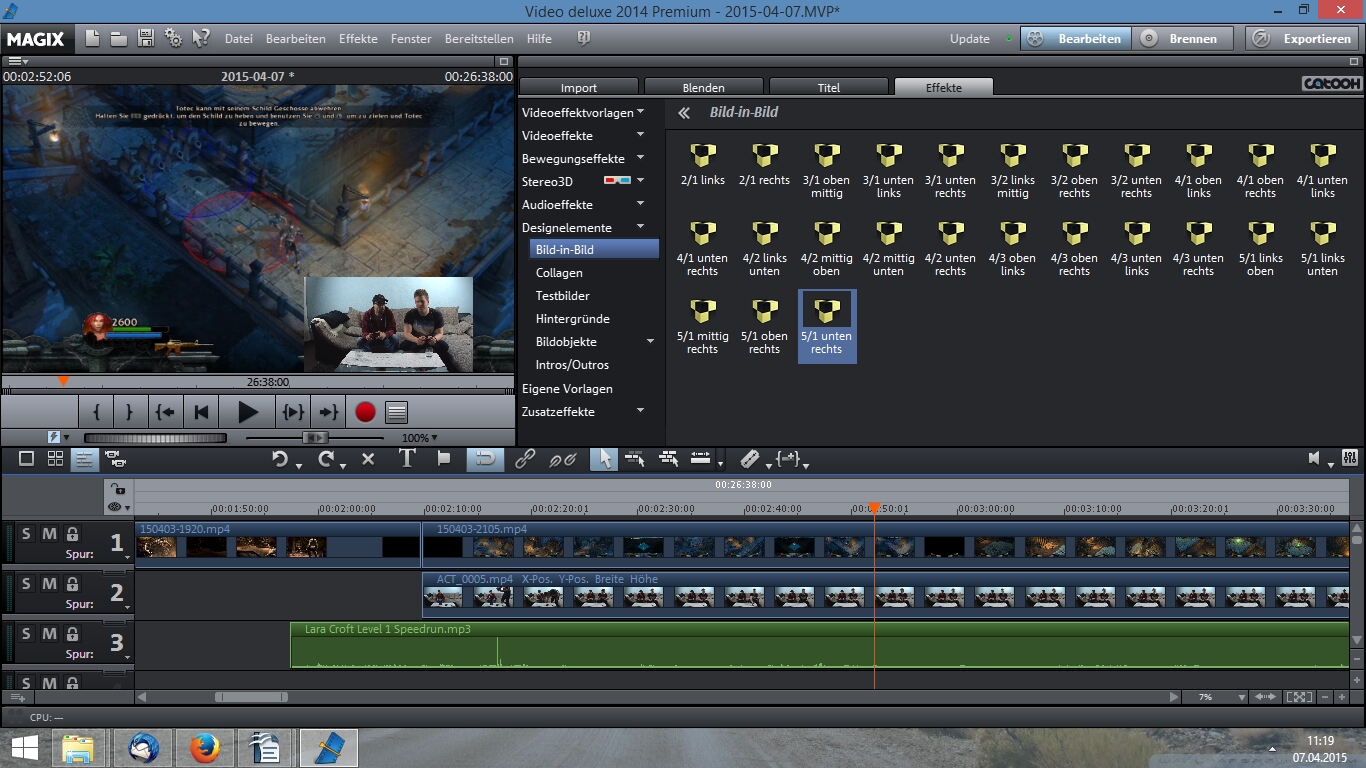This screenshot has height=768, width=1366.
Task: Open the Bereitstellen menu
Action: pyautogui.click(x=479, y=39)
